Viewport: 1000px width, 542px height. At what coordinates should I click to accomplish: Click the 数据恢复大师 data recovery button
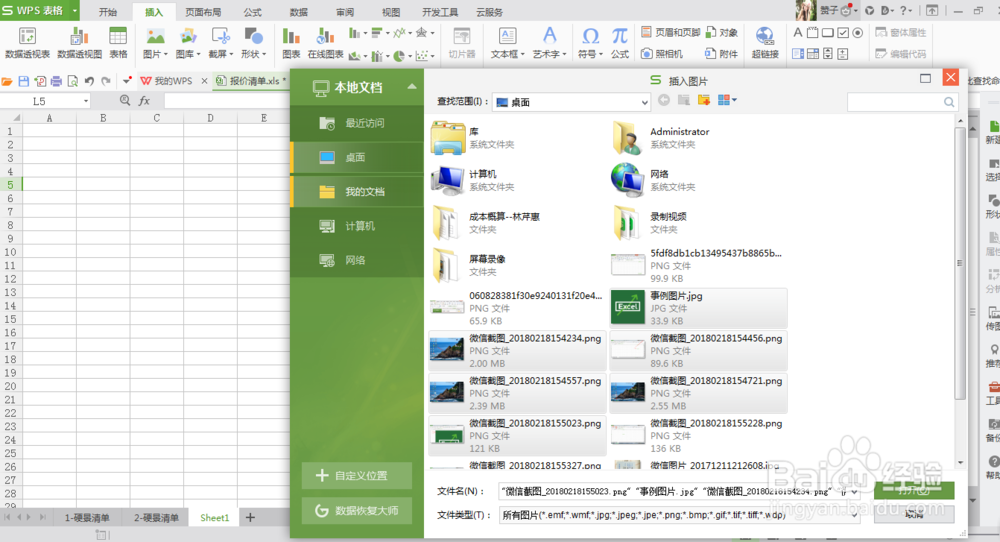[357, 511]
